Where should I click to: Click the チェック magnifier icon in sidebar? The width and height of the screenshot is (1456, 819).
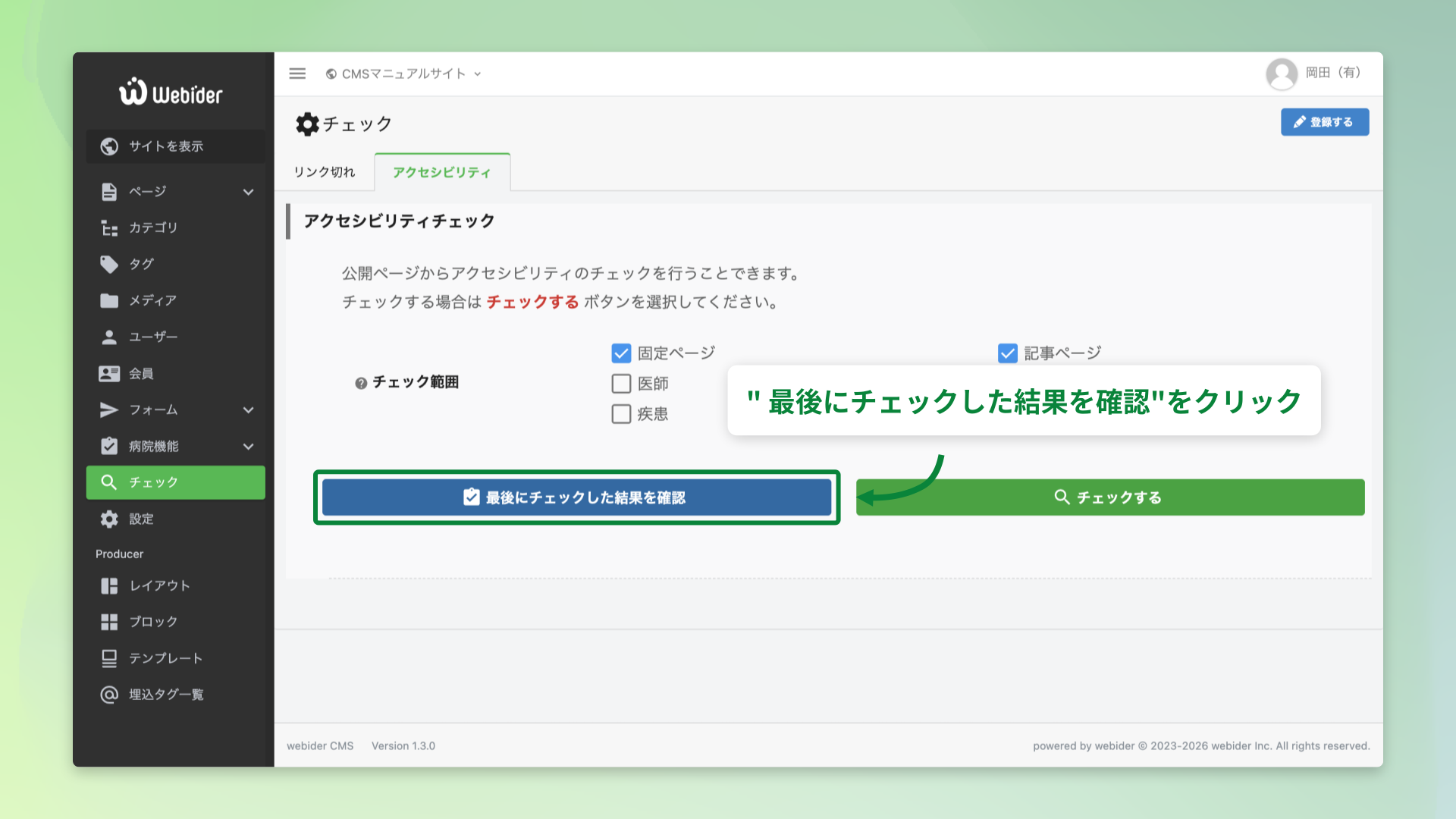tap(108, 482)
